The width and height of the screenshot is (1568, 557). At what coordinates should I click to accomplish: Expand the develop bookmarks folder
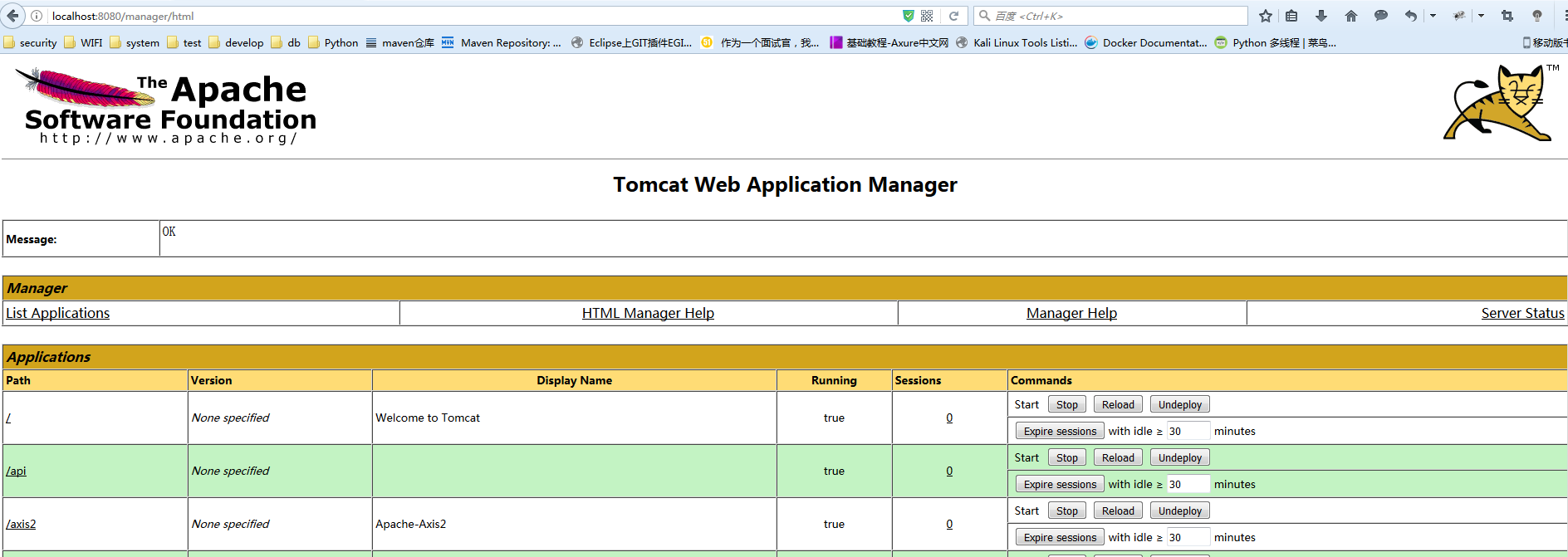pyautogui.click(x=236, y=43)
